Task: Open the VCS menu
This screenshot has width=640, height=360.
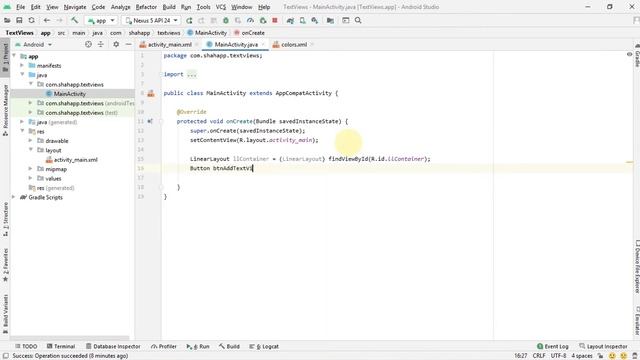Action: click(x=220, y=7)
